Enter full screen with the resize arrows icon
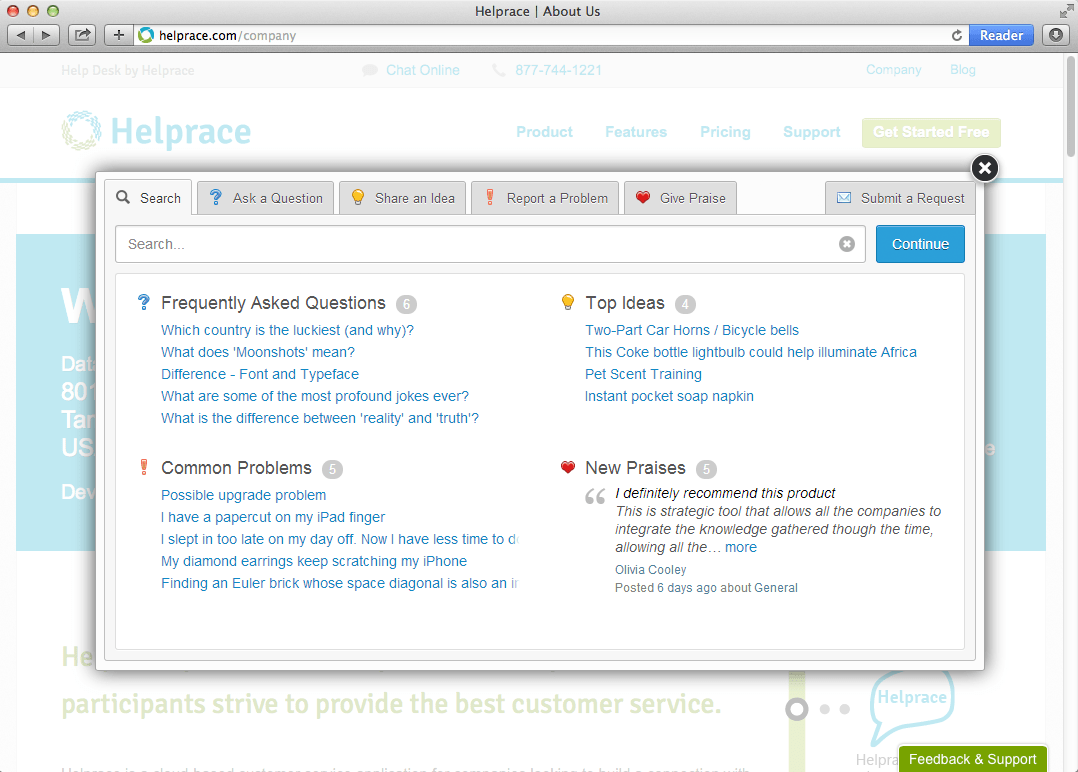The width and height of the screenshot is (1078, 772). [x=1065, y=11]
